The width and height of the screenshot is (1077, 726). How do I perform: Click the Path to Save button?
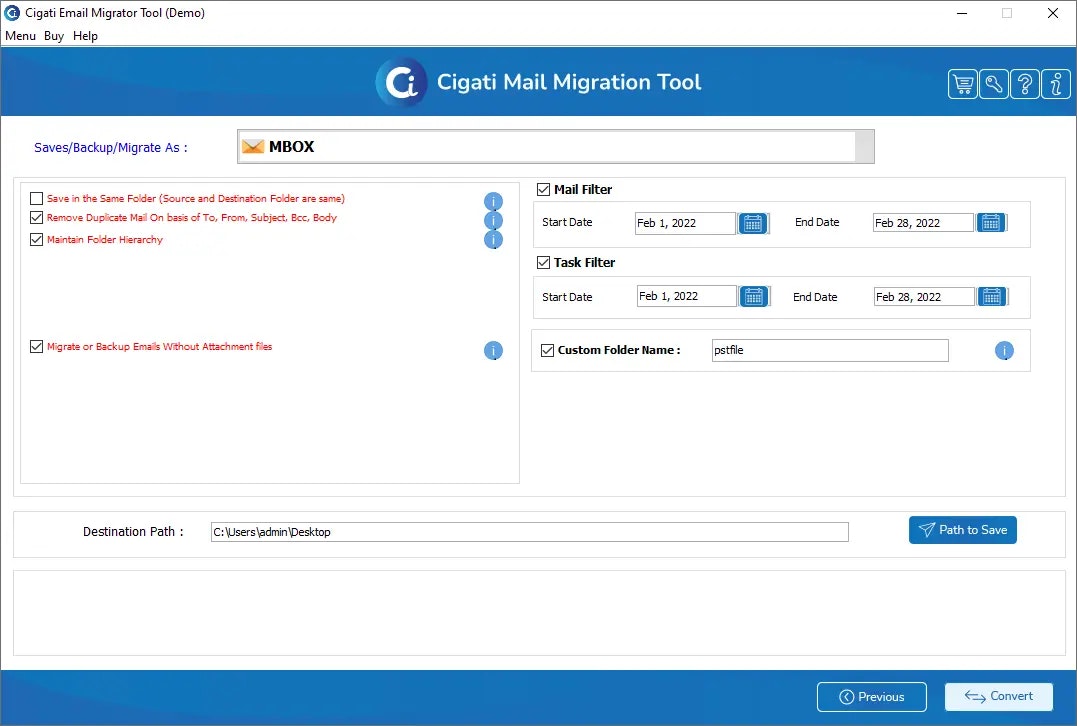[x=962, y=530]
